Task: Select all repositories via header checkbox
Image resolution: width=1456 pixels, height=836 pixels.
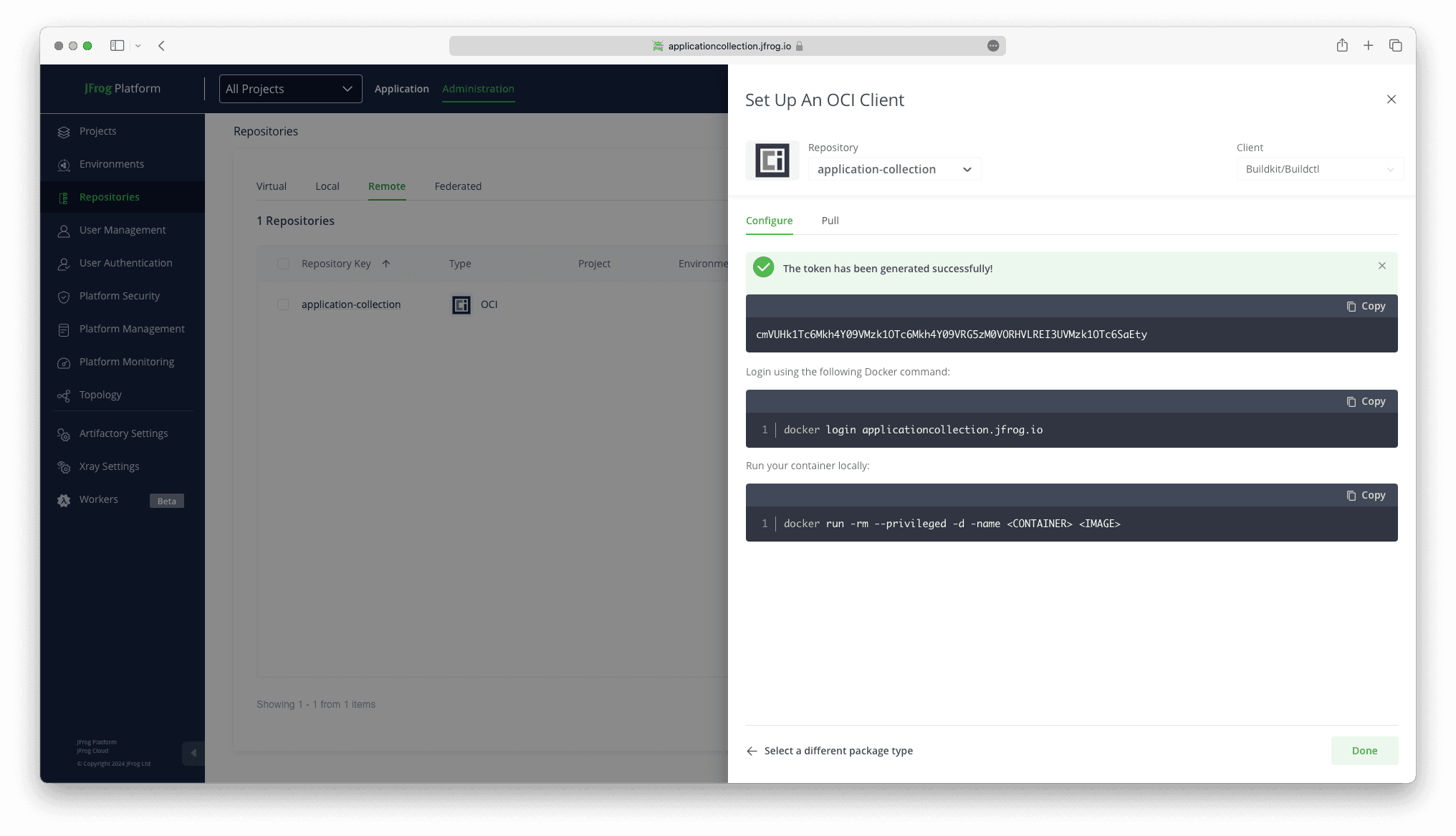Action: 283,264
